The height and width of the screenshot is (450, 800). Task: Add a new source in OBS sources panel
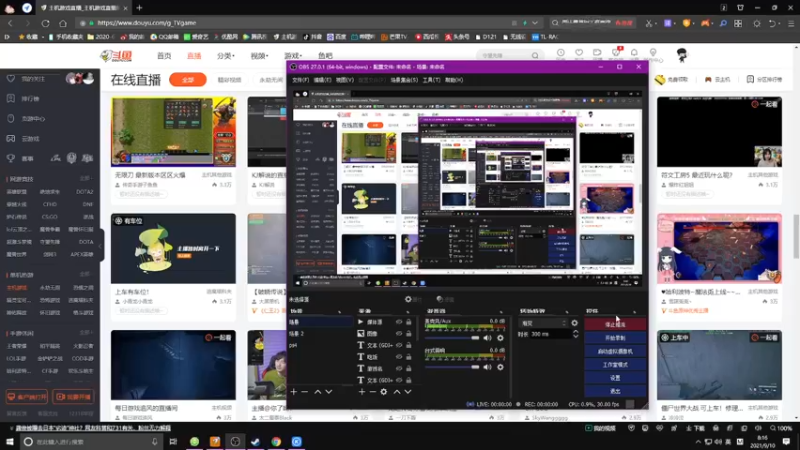(x=362, y=392)
